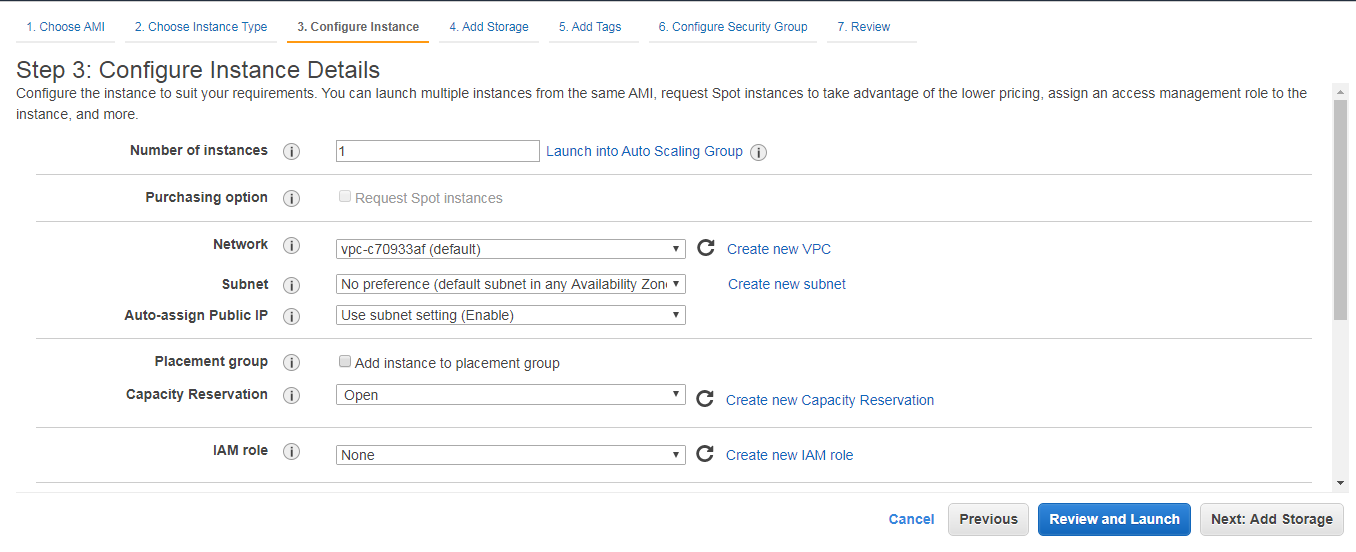Refresh the Network VPC list
Viewport: 1356px width, 552px height.
(x=705, y=248)
